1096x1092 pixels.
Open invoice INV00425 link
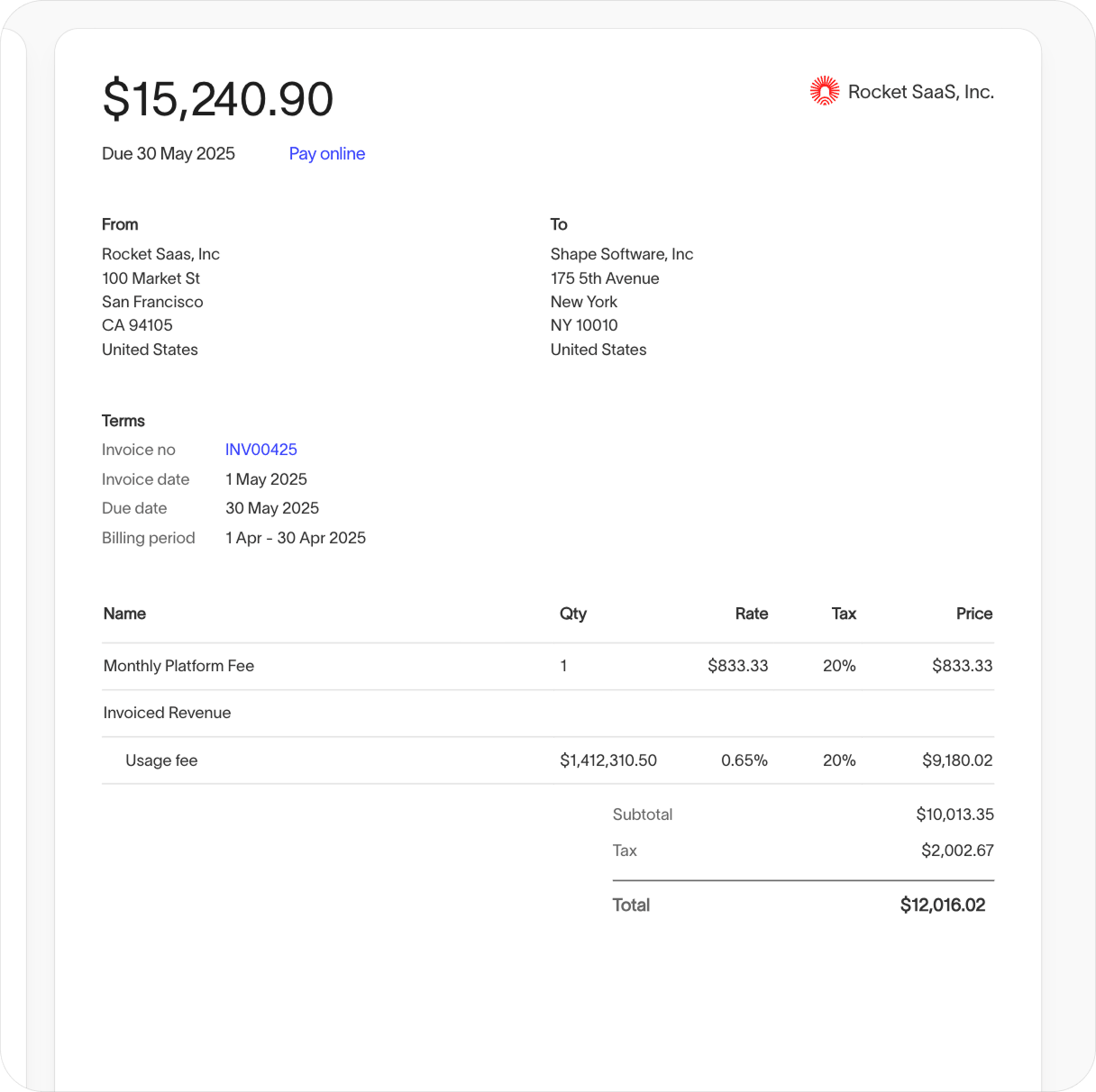(261, 449)
